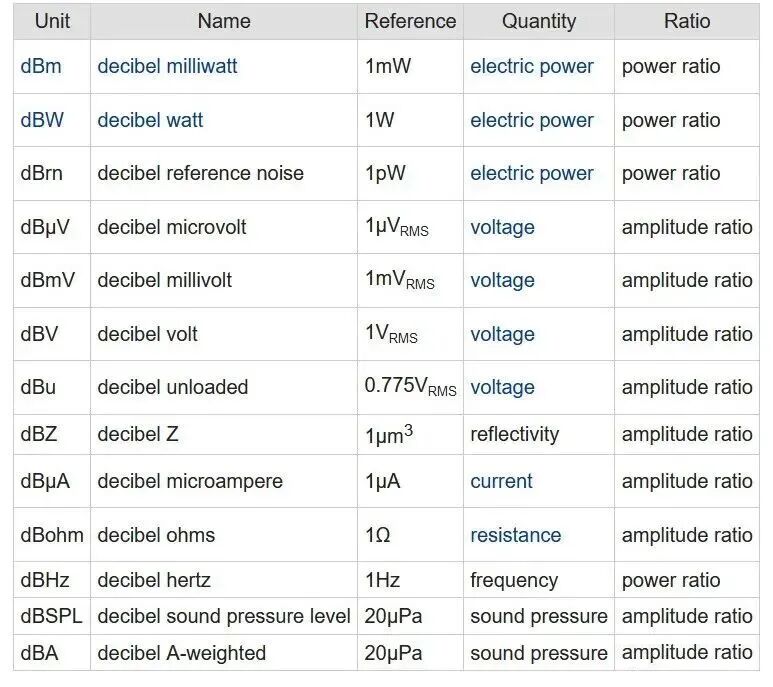Image resolution: width=773 pixels, height=687 pixels.
Task: Open voltage link in dBμV row
Action: point(502,228)
